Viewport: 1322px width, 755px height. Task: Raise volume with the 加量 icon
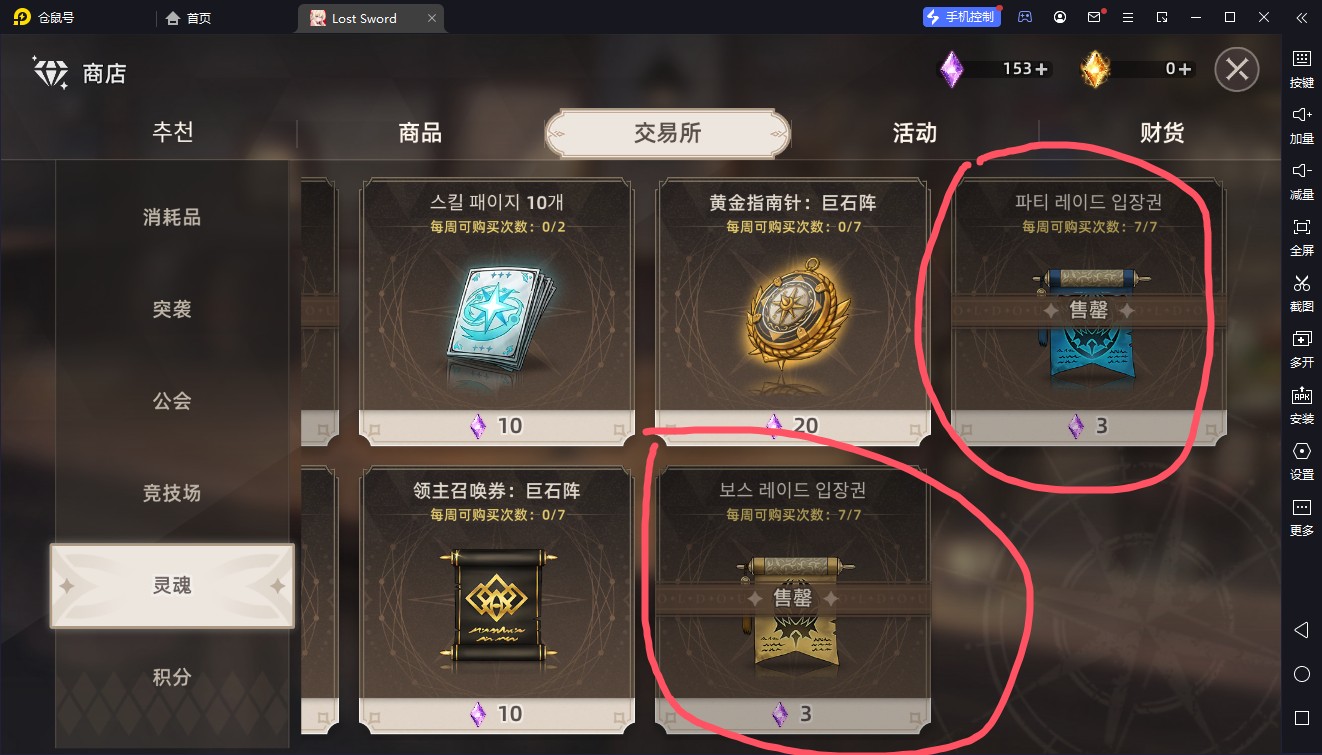pos(1301,124)
